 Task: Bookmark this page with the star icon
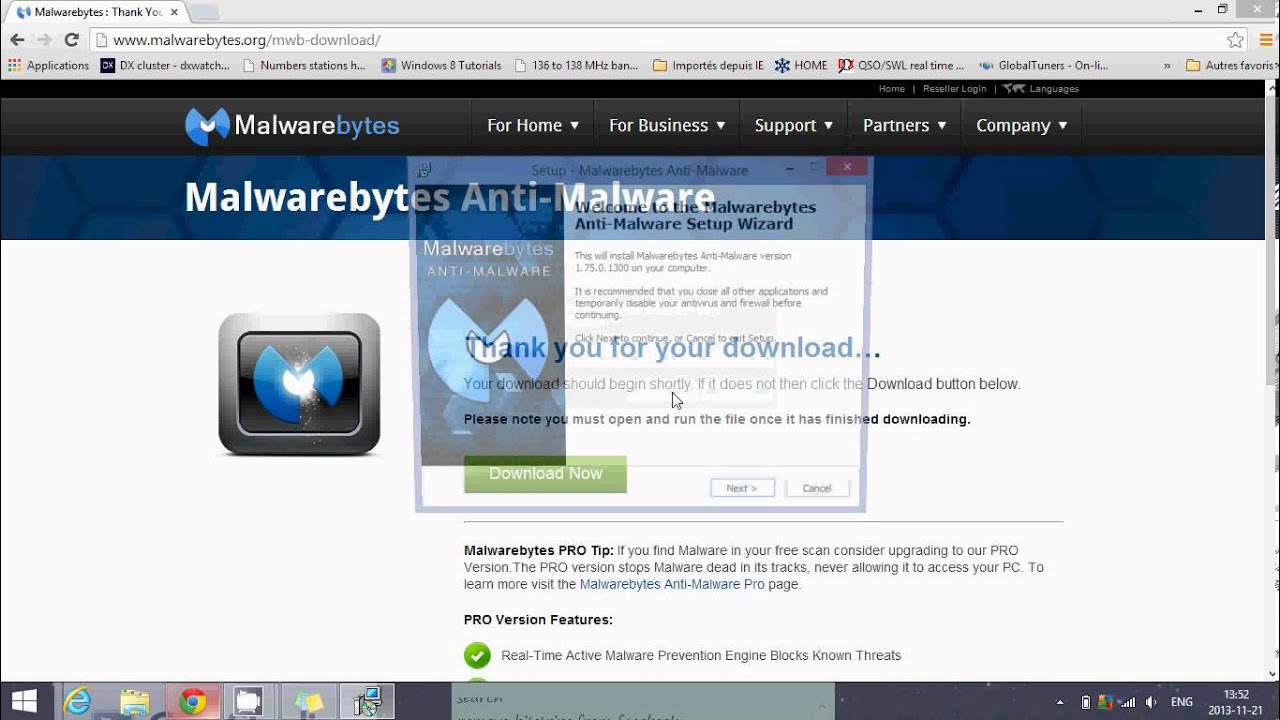pyautogui.click(x=1236, y=40)
